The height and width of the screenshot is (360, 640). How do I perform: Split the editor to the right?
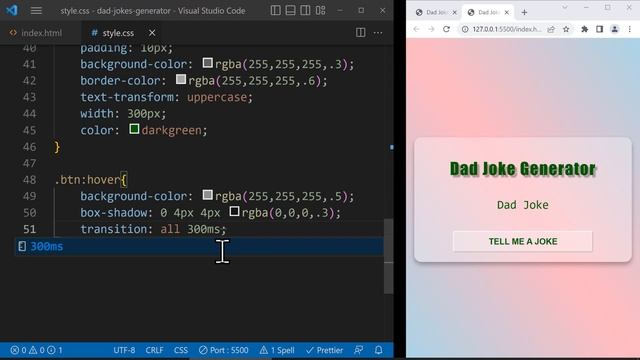[360, 33]
